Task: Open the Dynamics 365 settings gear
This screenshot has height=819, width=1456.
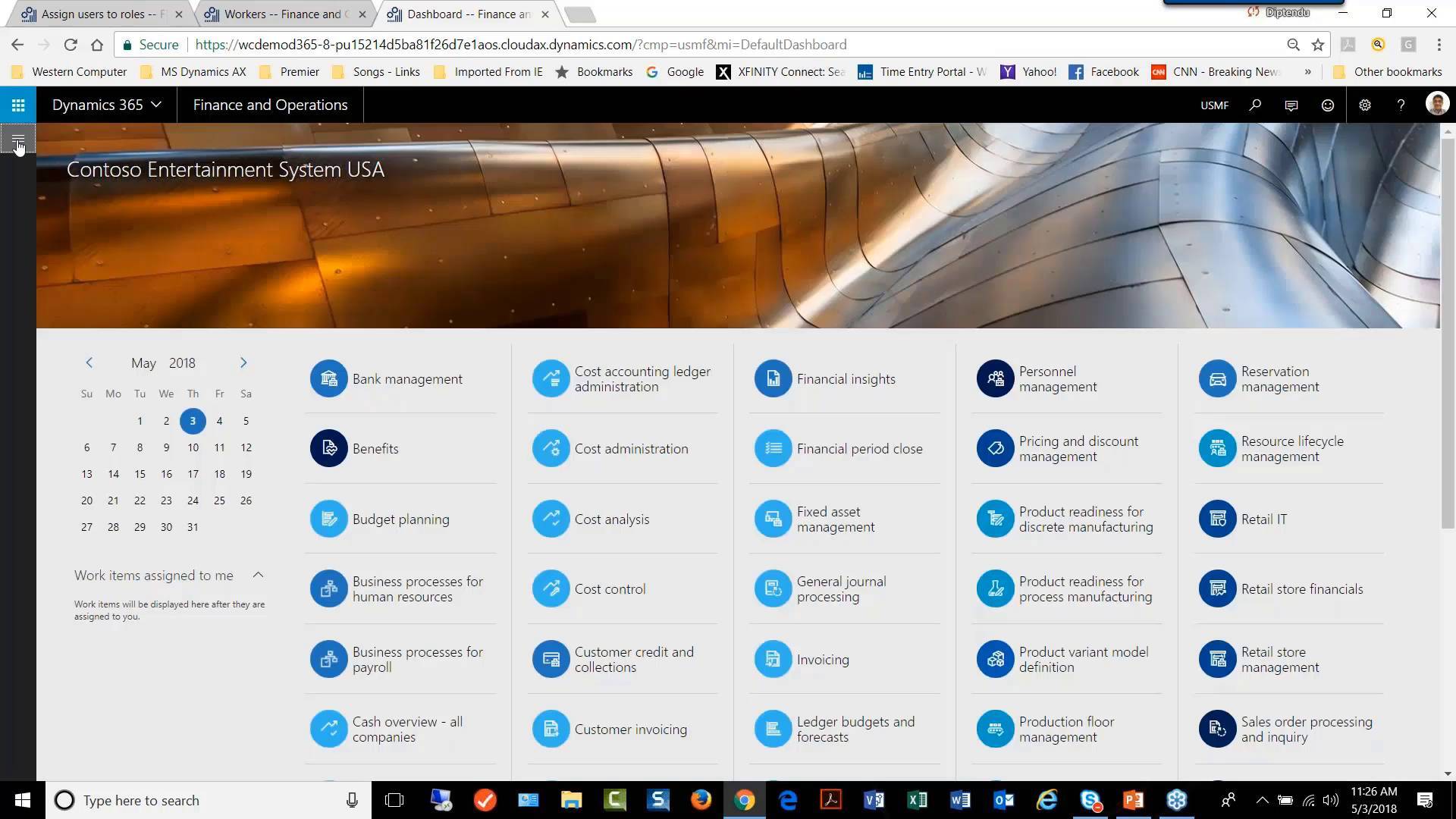Action: pyautogui.click(x=1364, y=105)
